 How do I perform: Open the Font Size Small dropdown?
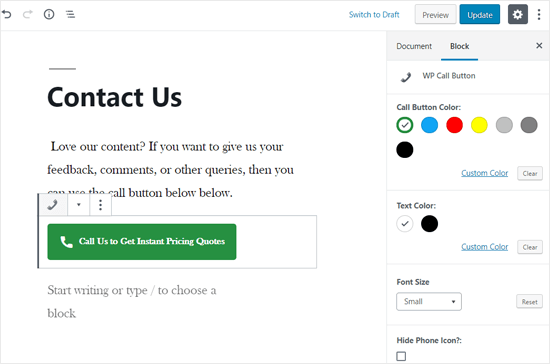(x=429, y=302)
